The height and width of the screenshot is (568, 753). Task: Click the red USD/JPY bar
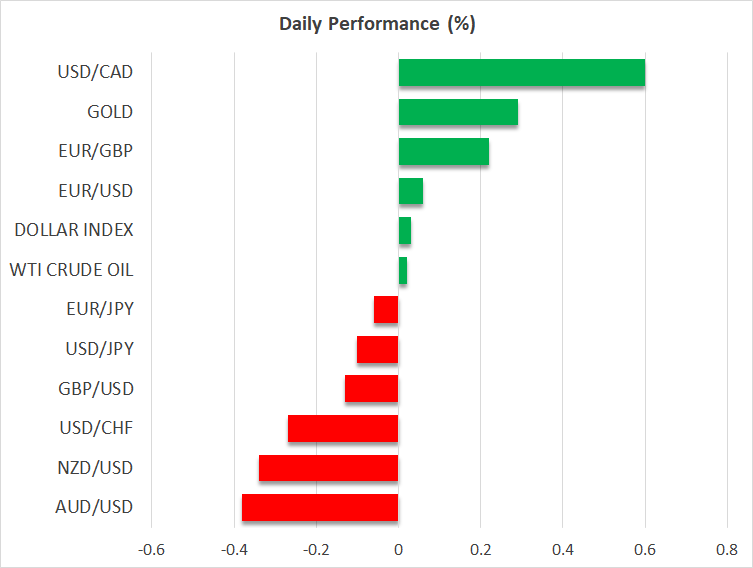point(378,349)
